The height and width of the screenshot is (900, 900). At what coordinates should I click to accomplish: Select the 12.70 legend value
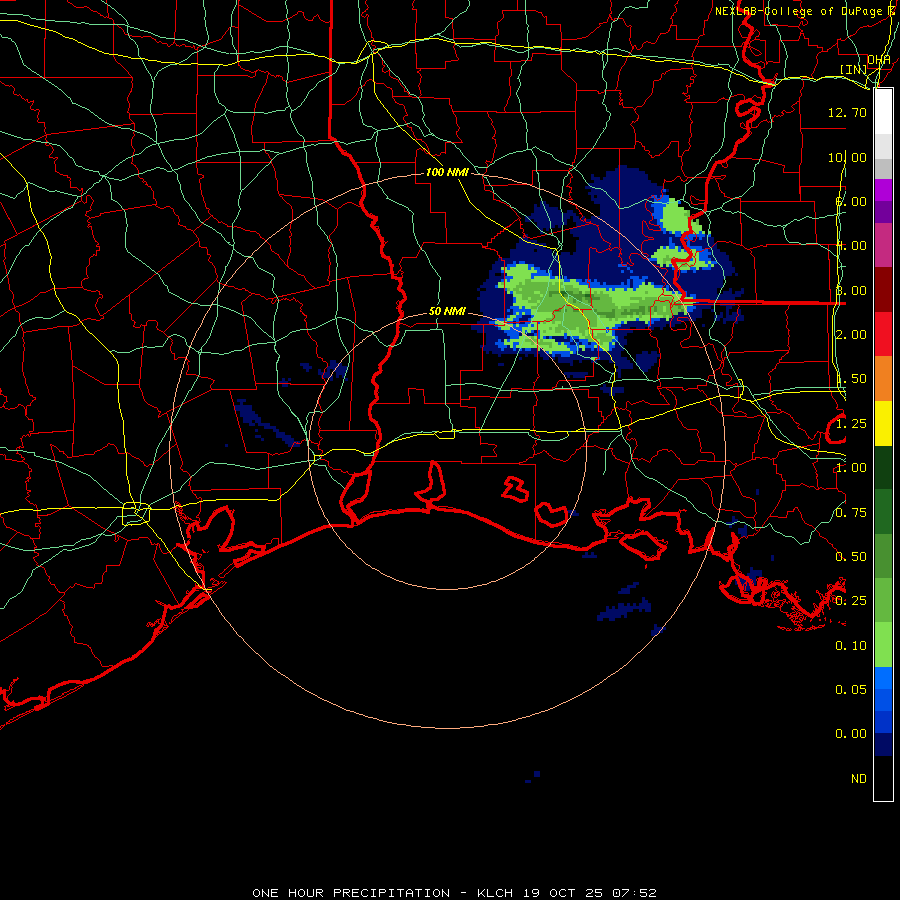(847, 112)
